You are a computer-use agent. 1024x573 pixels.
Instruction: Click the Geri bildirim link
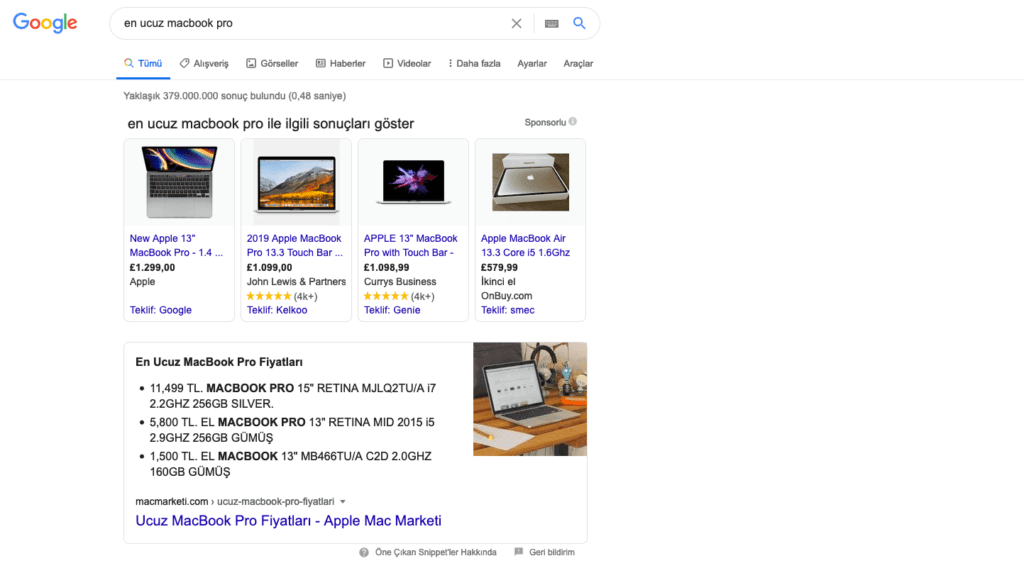(x=552, y=552)
